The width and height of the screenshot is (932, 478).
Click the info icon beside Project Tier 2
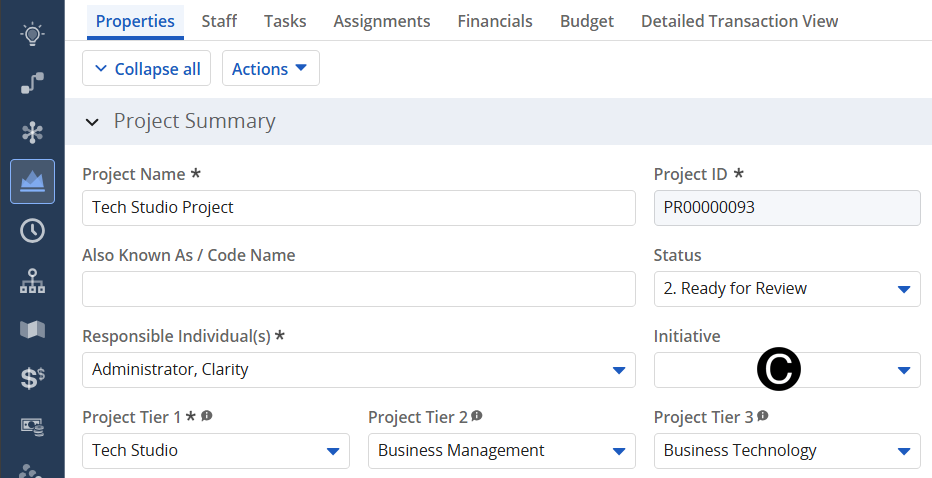tap(477, 416)
